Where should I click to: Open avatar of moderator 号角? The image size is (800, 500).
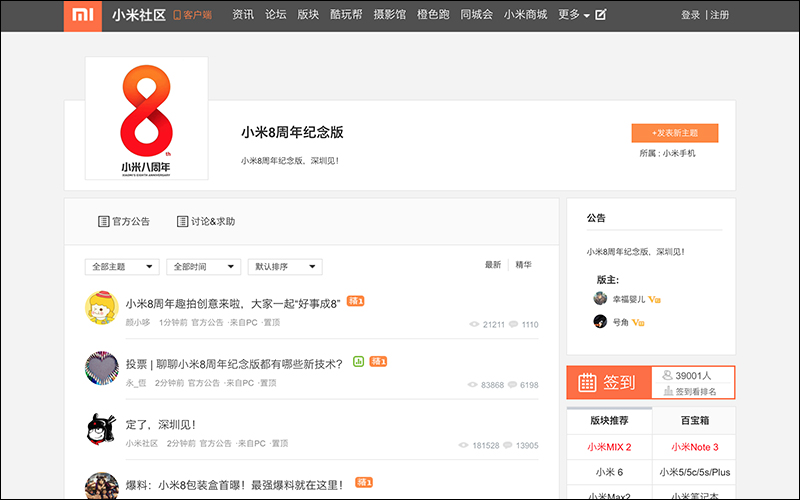600,321
